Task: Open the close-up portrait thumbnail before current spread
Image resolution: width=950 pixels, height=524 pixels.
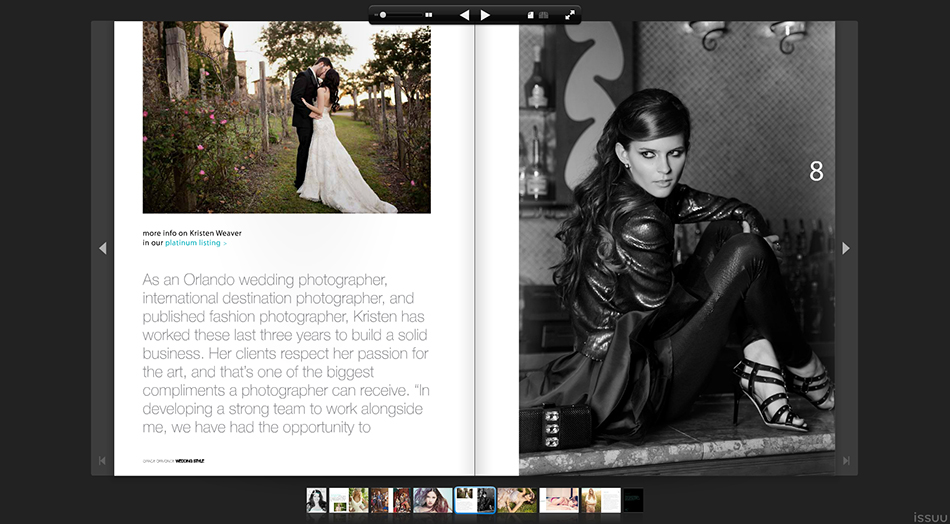Action: (x=433, y=500)
